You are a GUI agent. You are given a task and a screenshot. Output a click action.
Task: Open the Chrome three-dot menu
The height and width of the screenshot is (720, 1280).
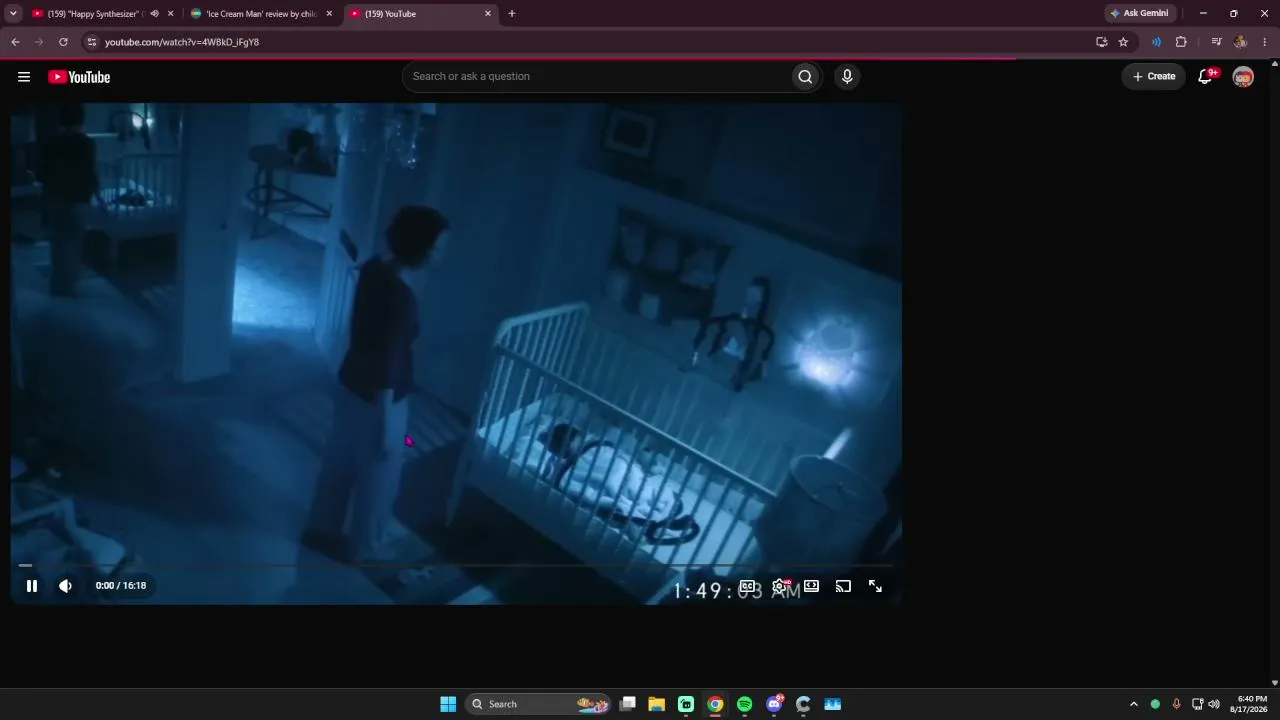1265,42
